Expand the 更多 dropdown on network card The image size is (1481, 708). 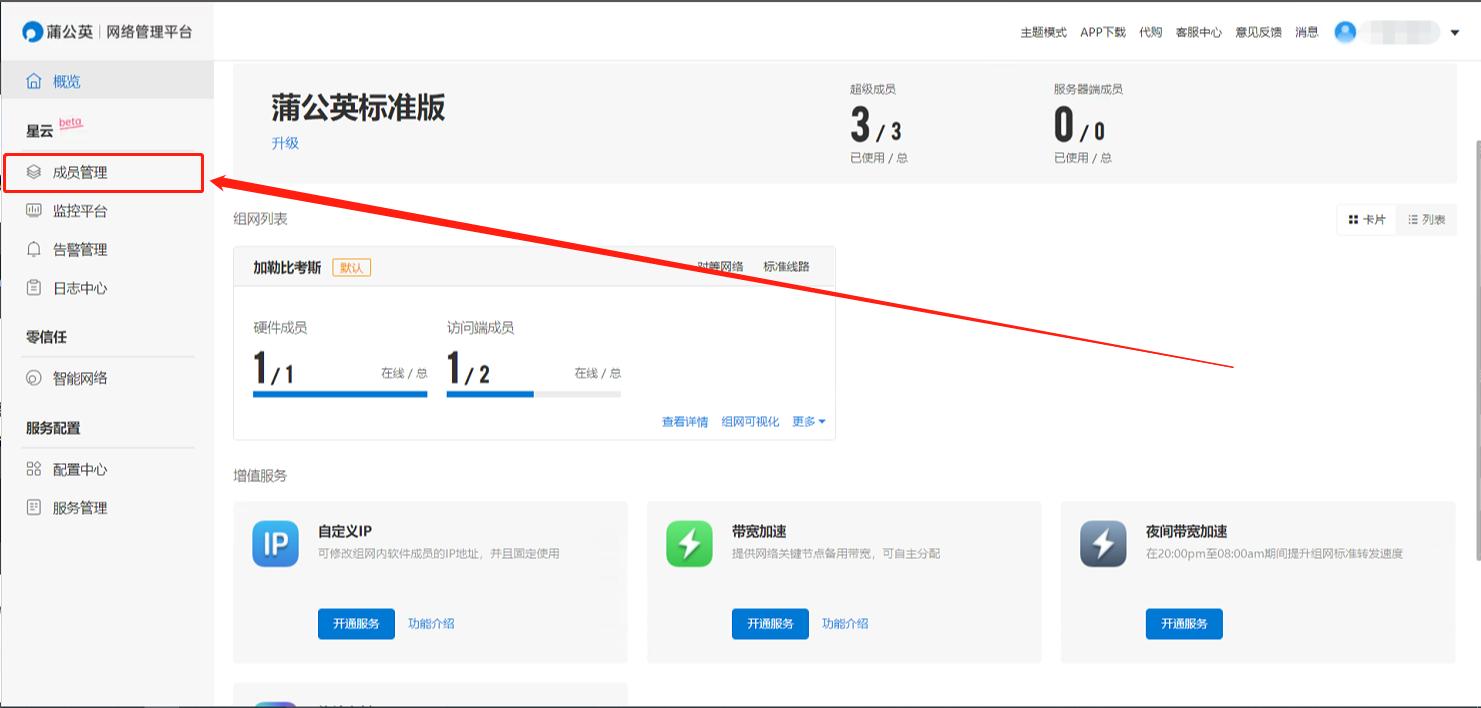[x=807, y=421]
